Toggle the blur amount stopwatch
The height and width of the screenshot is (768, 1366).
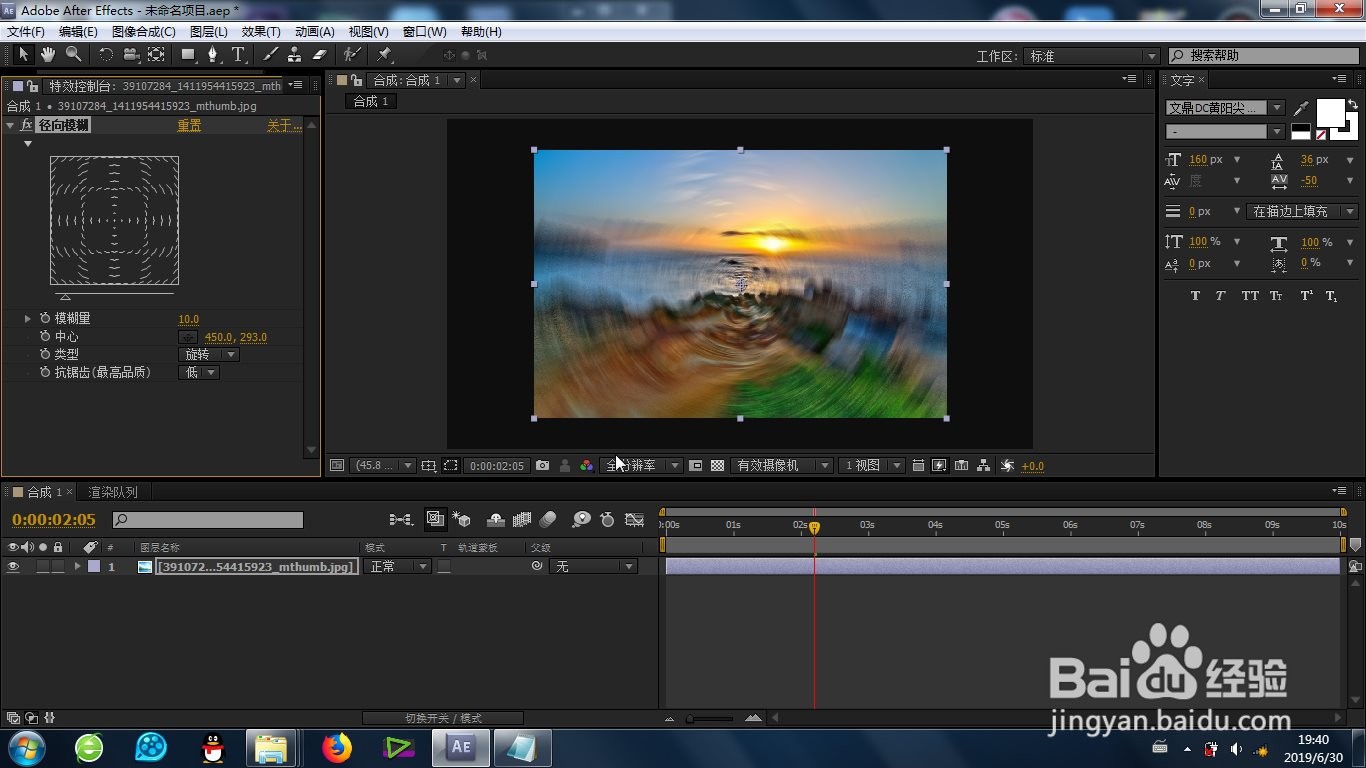pyautogui.click(x=45, y=319)
